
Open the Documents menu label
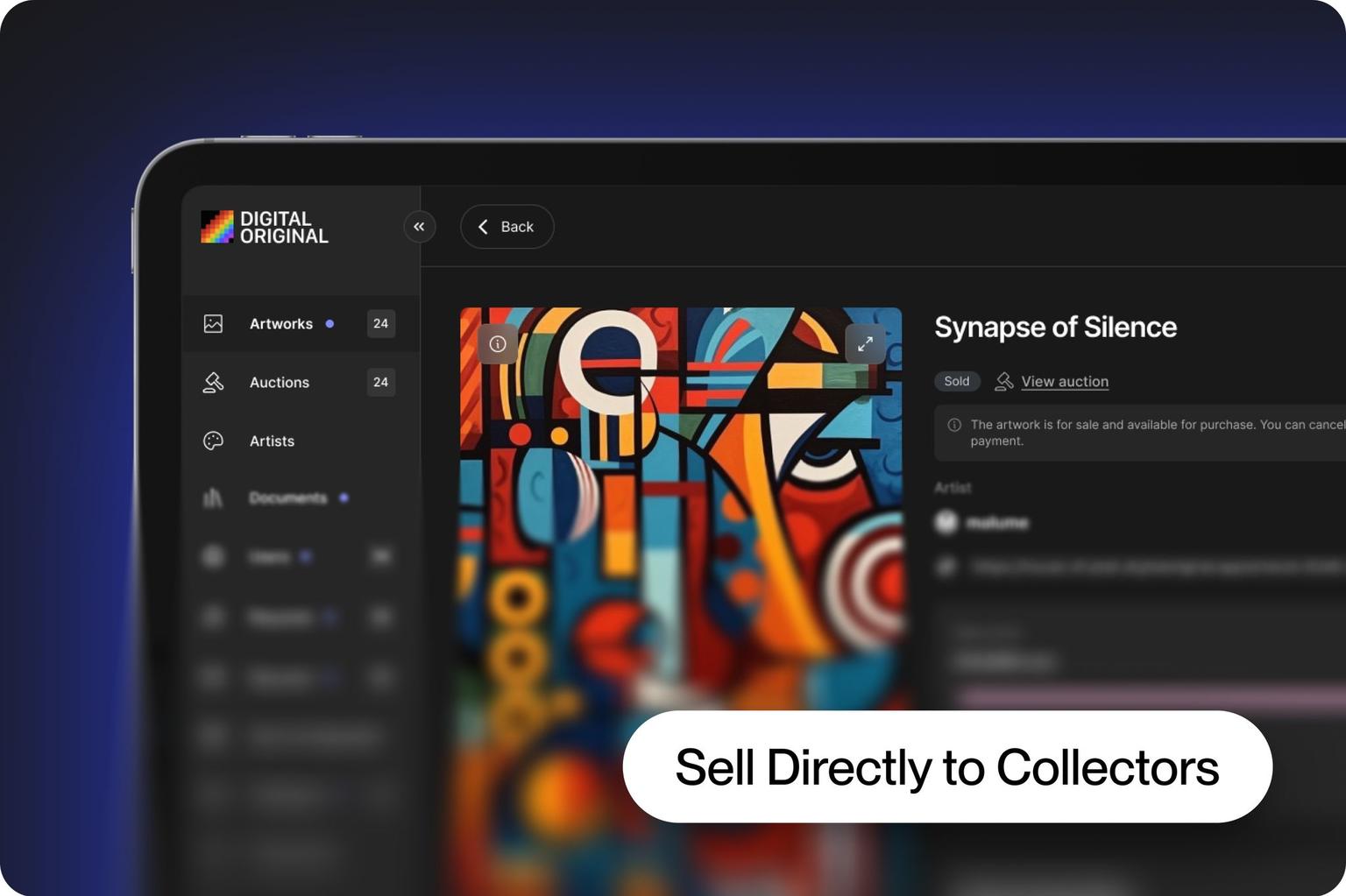(287, 498)
